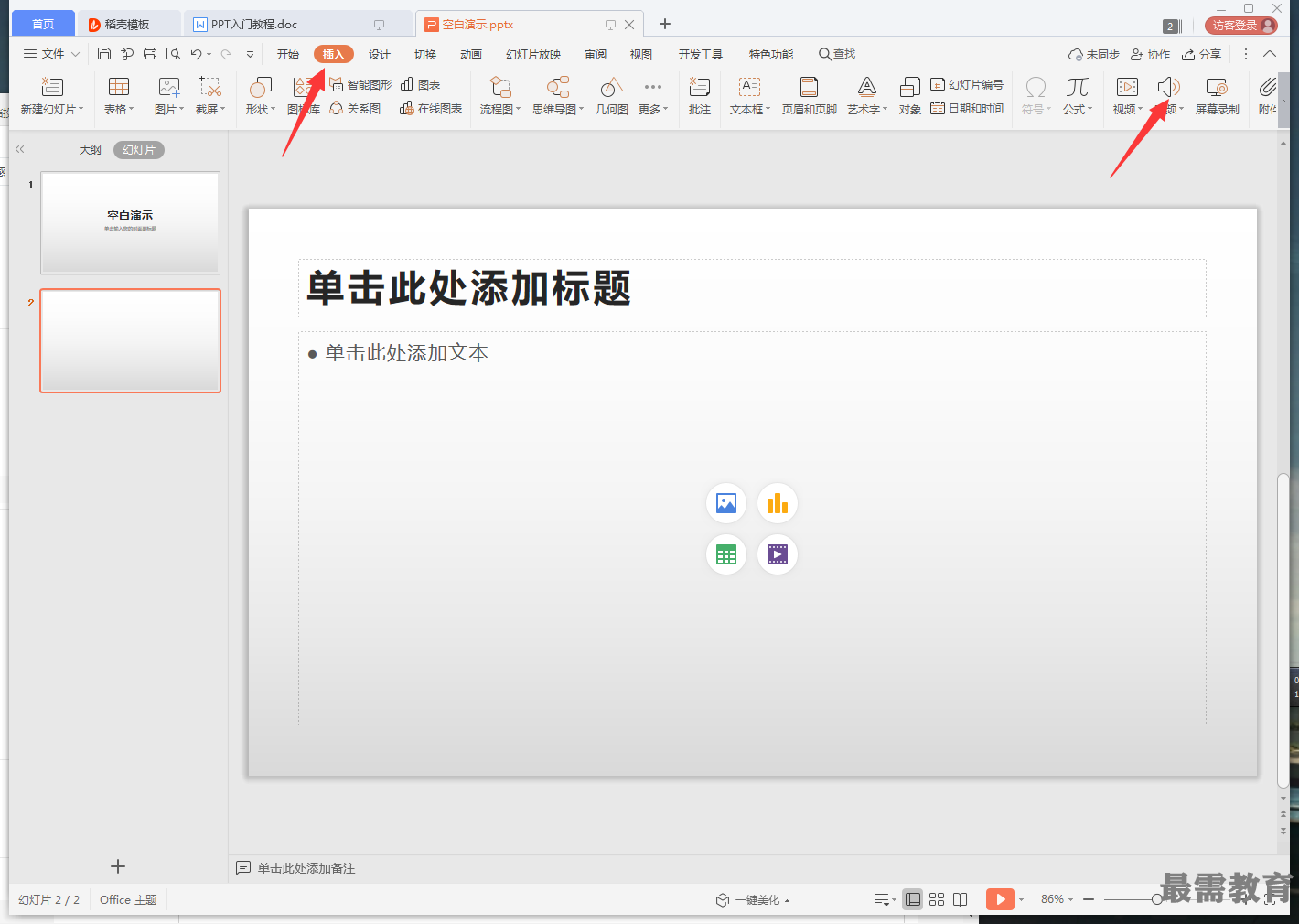Image resolution: width=1299 pixels, height=924 pixels.
Task: Click the Flowchart (流程图) icon
Action: pos(500,87)
